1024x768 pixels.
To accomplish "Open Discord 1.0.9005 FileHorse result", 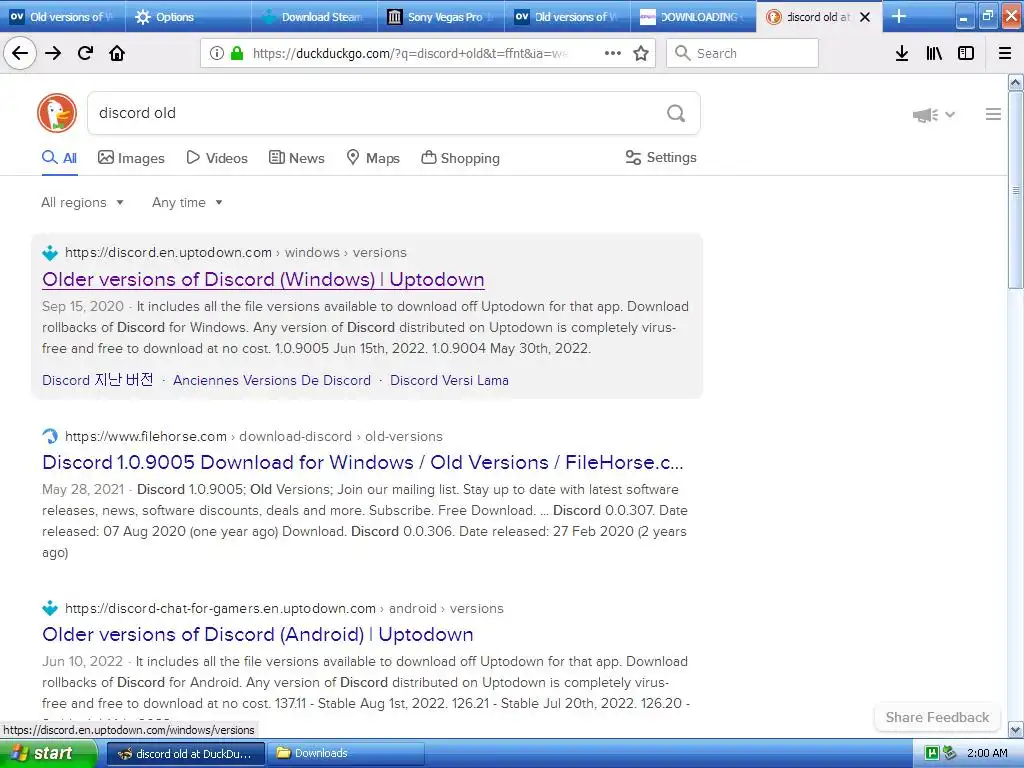I will coord(362,462).
